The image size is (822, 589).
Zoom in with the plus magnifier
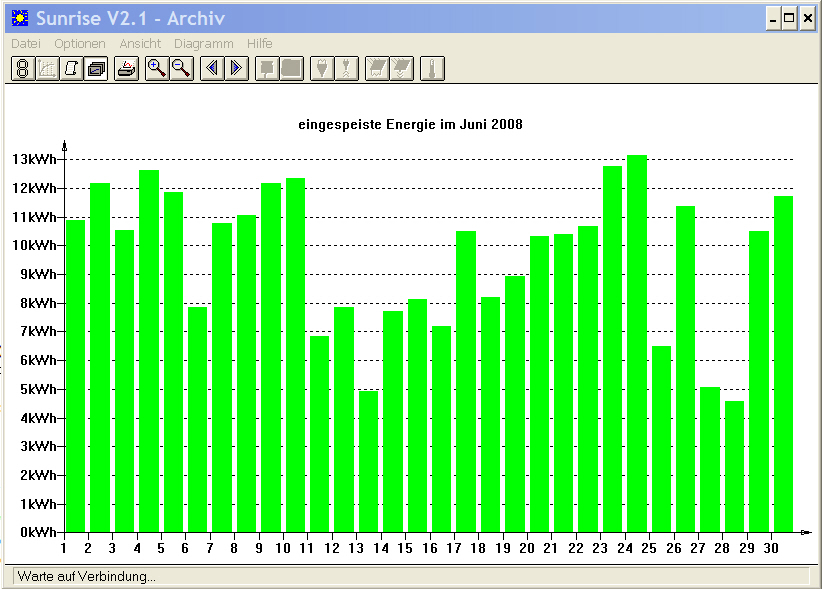coord(157,69)
